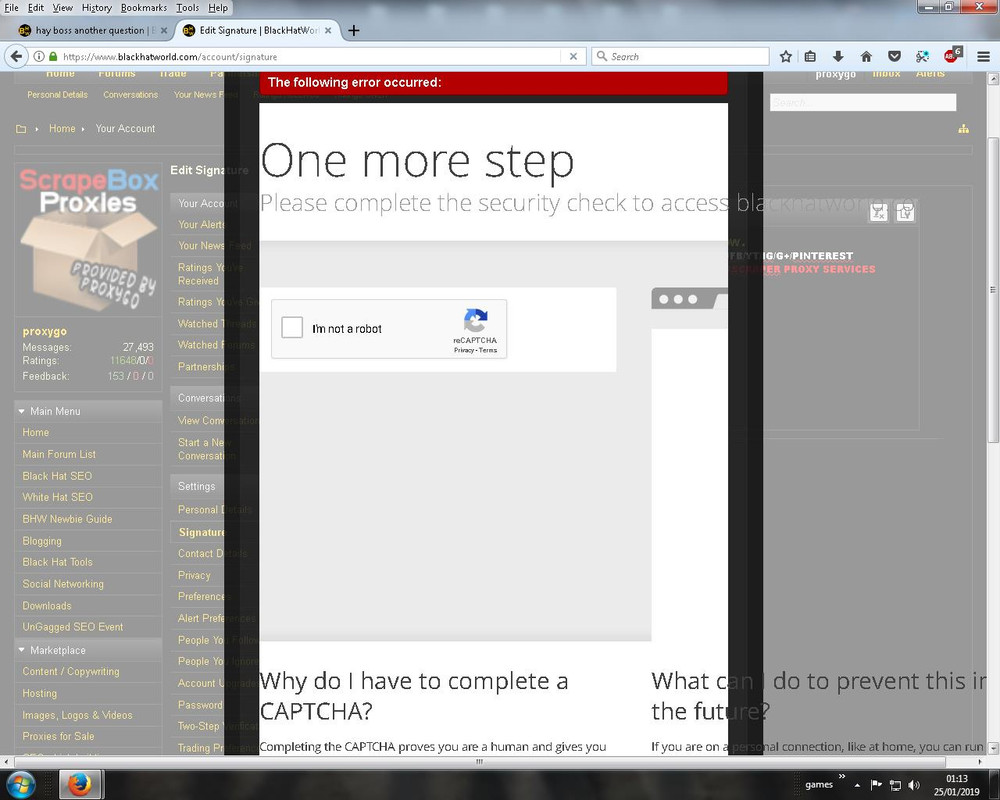Open the Firefox hamburger menu
1000x800 pixels.
point(983,56)
